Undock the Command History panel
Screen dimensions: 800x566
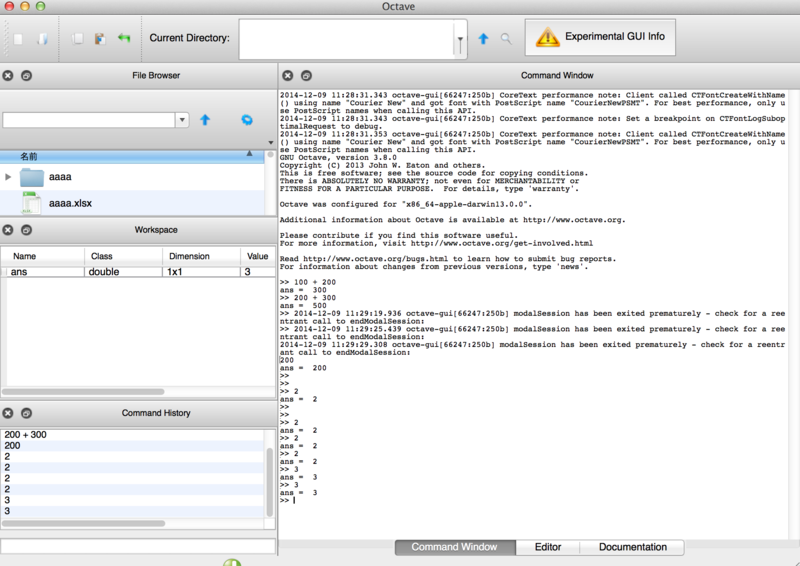point(27,413)
